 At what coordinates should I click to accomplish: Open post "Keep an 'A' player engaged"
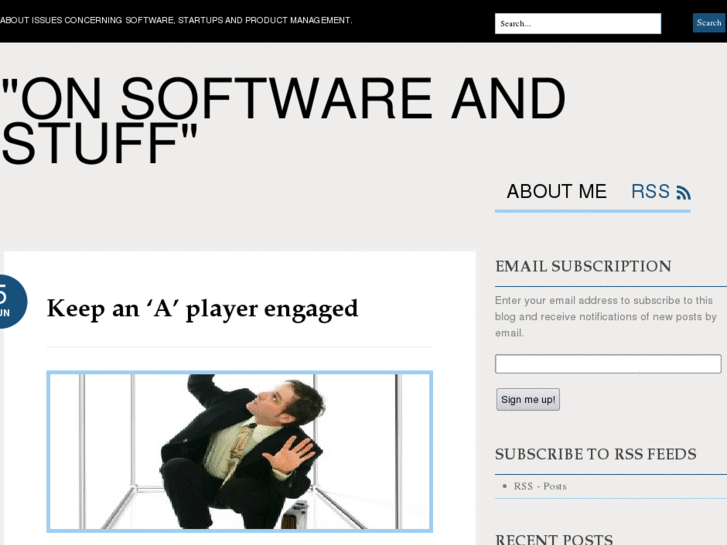pyautogui.click(x=203, y=308)
